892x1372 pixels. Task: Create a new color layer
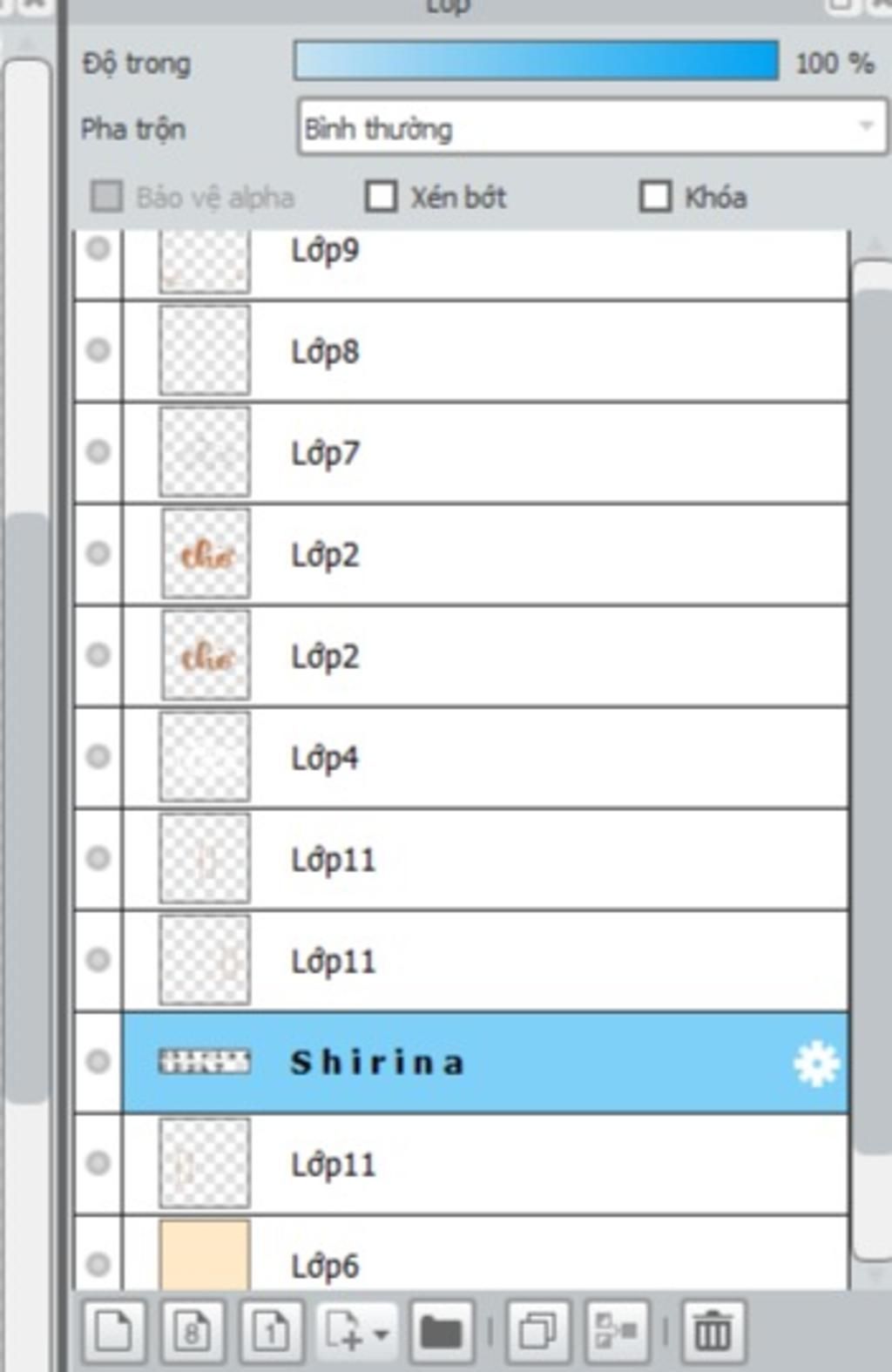pos(114,1331)
